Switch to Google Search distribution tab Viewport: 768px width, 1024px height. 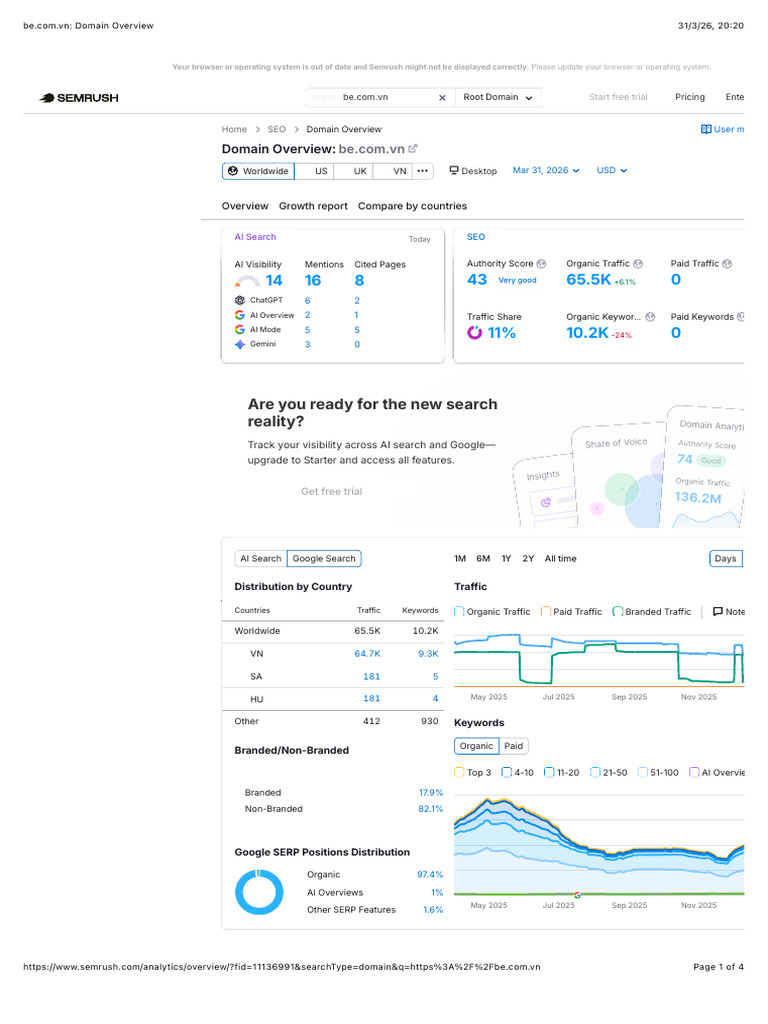click(x=324, y=559)
